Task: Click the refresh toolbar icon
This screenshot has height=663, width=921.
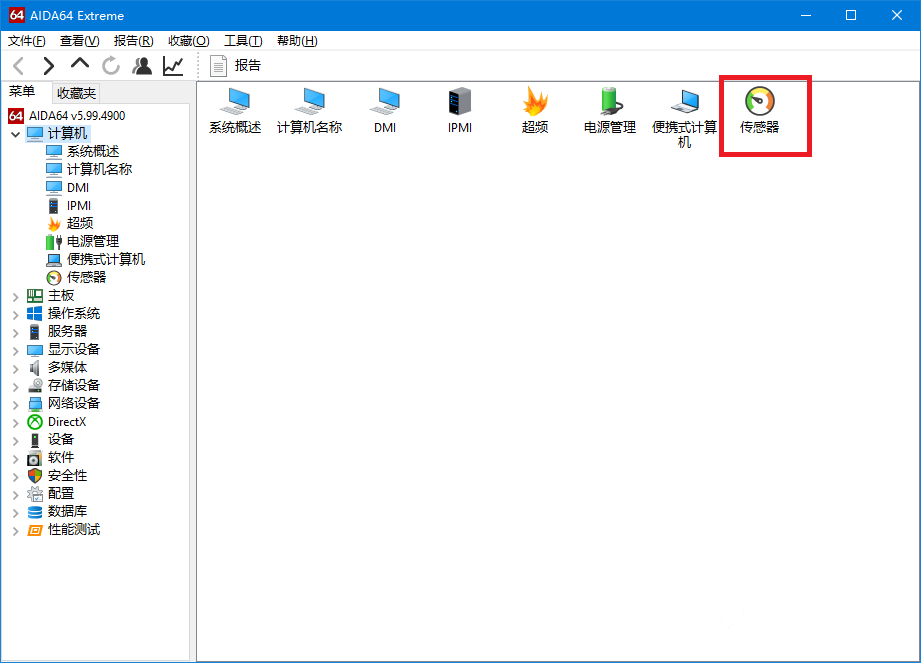Action: pos(110,66)
